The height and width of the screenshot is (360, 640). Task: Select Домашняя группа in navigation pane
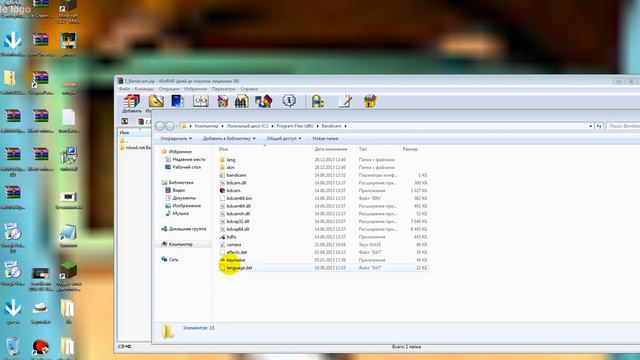click(187, 229)
